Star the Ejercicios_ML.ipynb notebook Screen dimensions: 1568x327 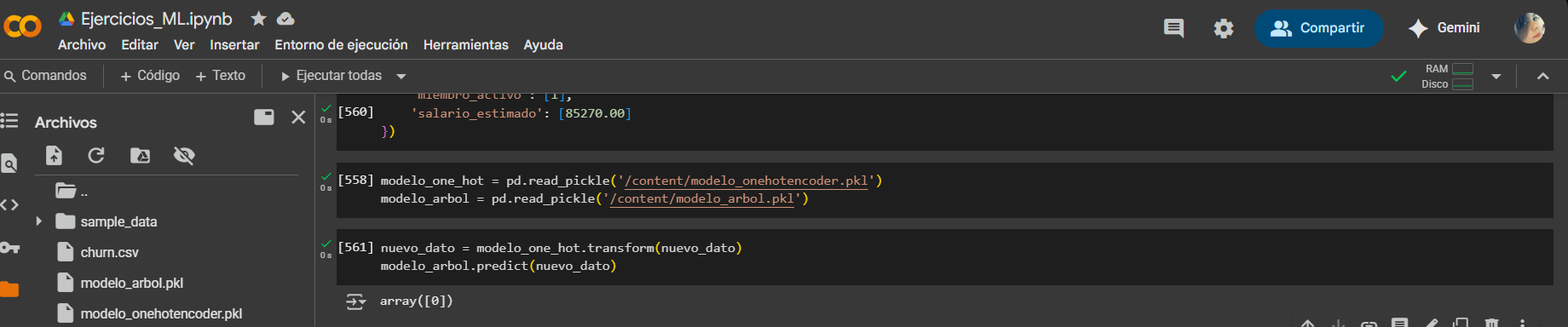click(258, 18)
